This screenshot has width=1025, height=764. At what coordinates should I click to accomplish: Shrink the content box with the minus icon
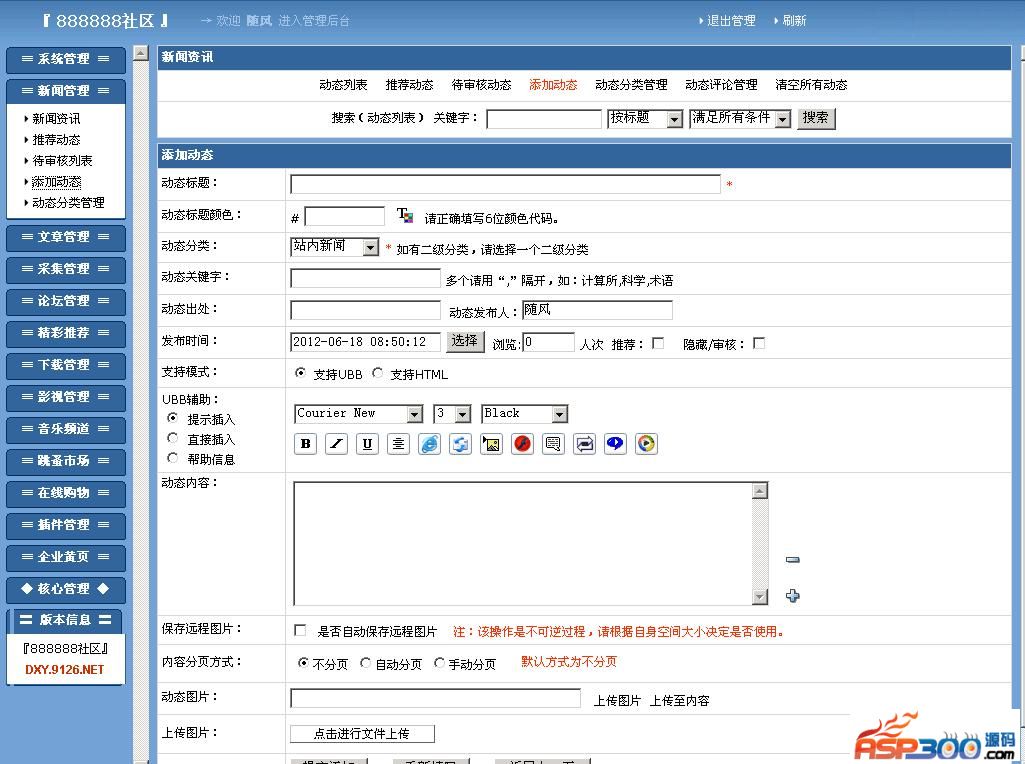[792, 559]
